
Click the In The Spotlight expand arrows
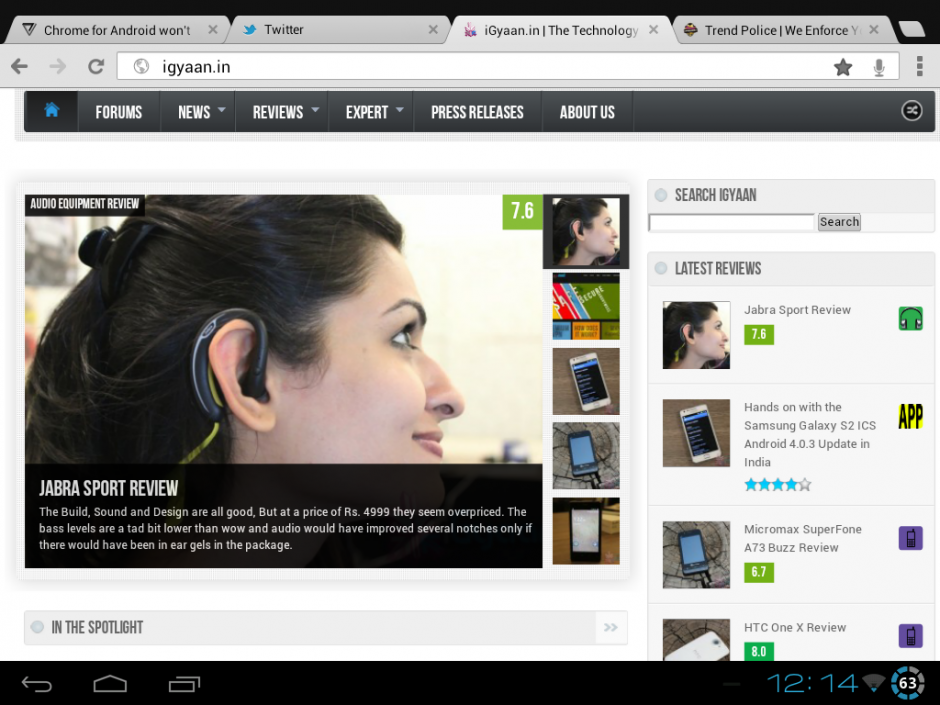coord(610,628)
